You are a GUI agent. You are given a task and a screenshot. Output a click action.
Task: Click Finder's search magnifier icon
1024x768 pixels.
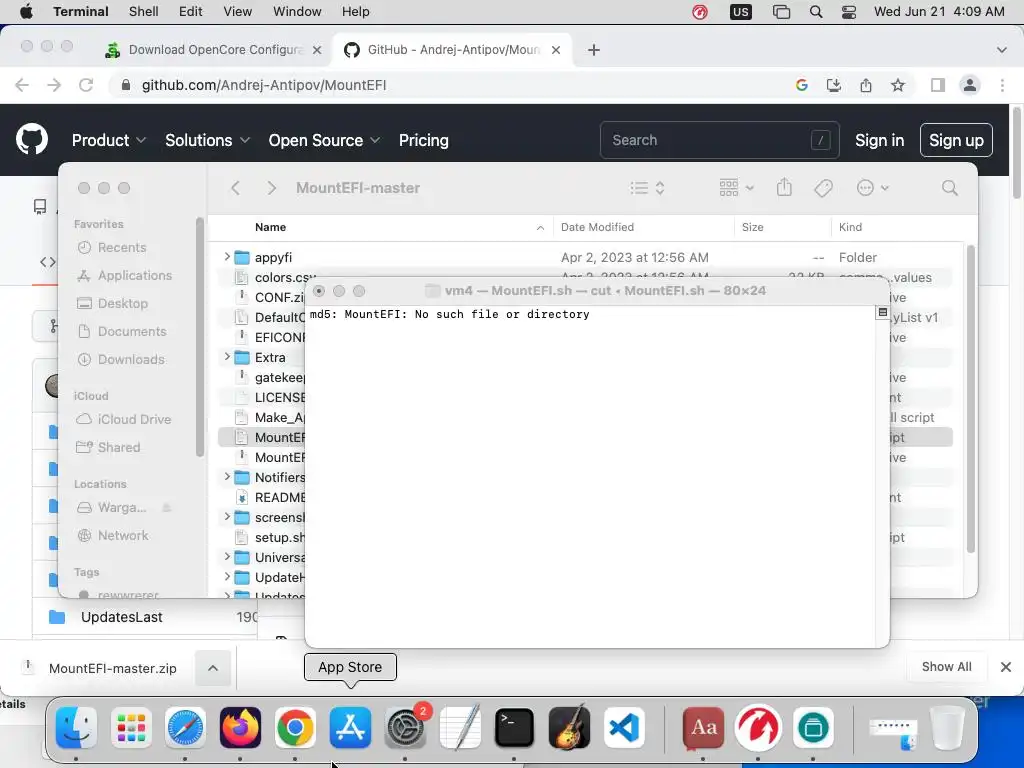coord(950,188)
